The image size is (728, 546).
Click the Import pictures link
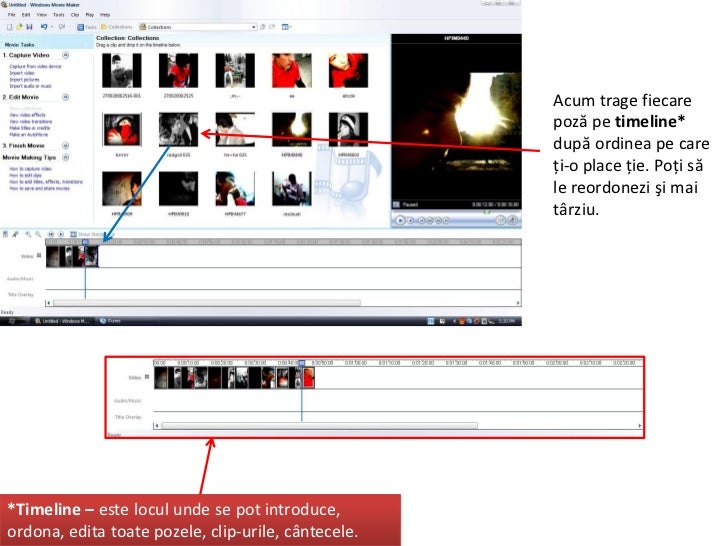tap(24, 80)
